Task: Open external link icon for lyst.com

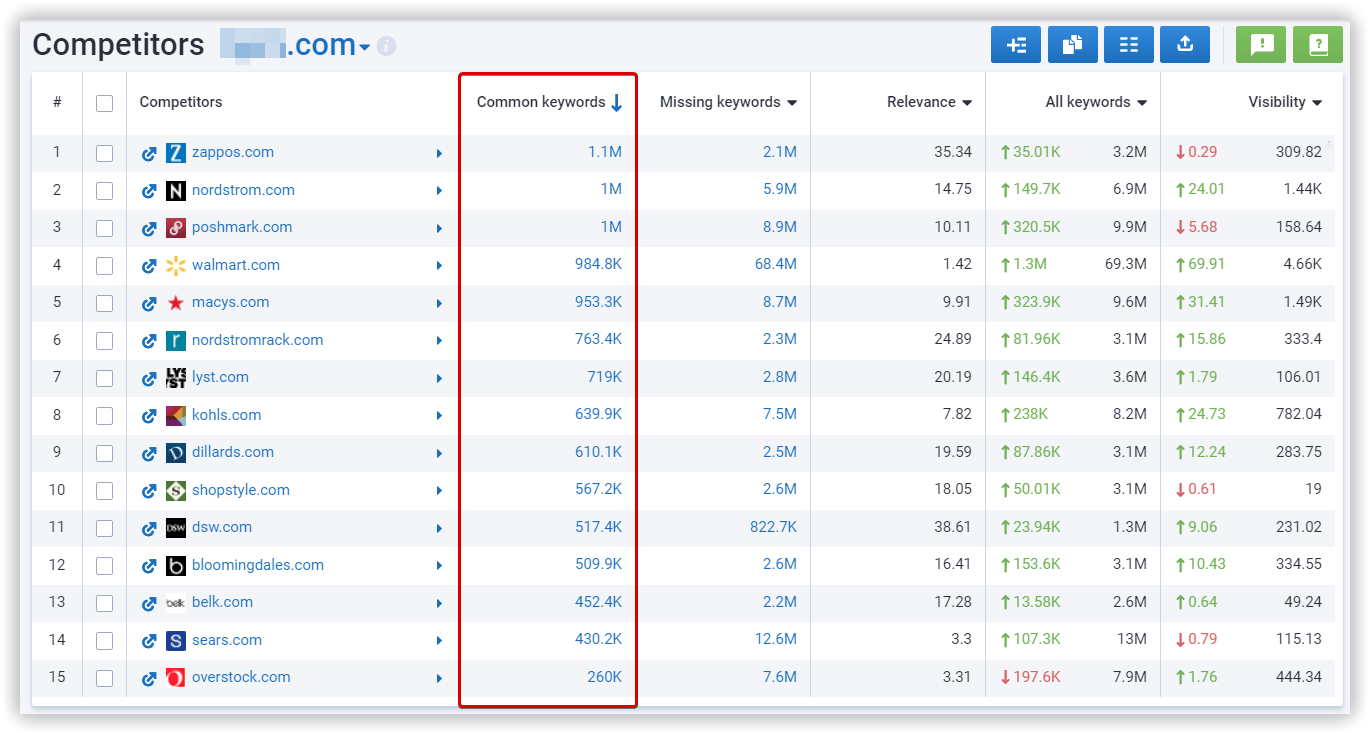Action: pos(149,379)
